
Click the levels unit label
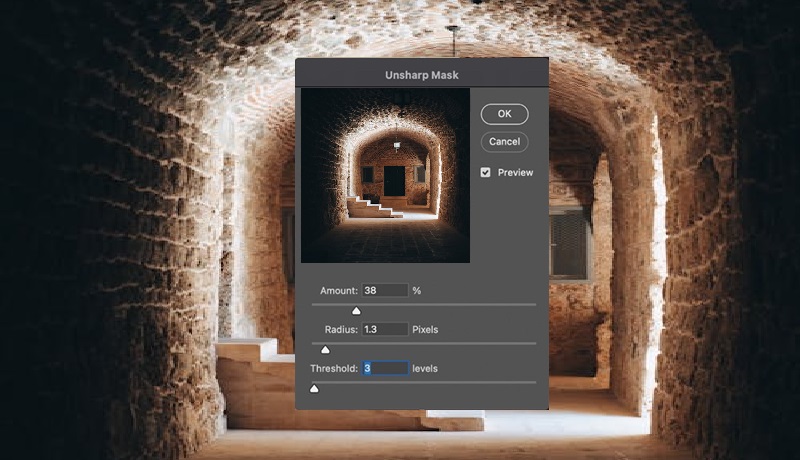pyautogui.click(x=425, y=368)
